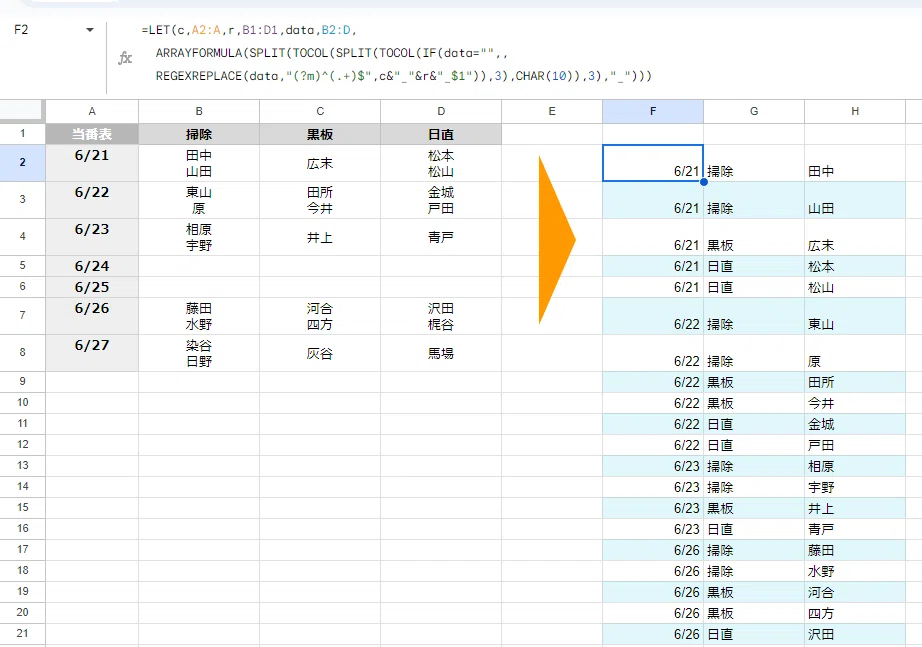Click cell containing 沢田 梶谷 in column D

click(441, 316)
